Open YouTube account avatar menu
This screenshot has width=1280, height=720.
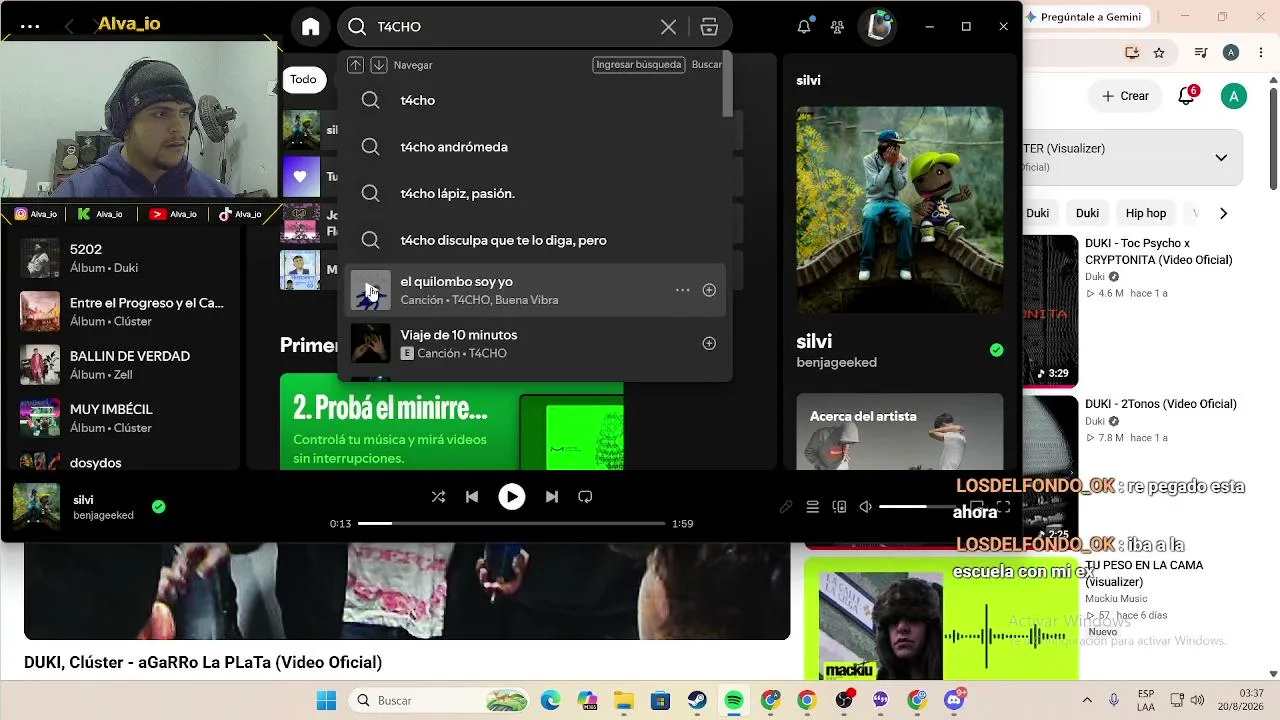click(x=1234, y=96)
